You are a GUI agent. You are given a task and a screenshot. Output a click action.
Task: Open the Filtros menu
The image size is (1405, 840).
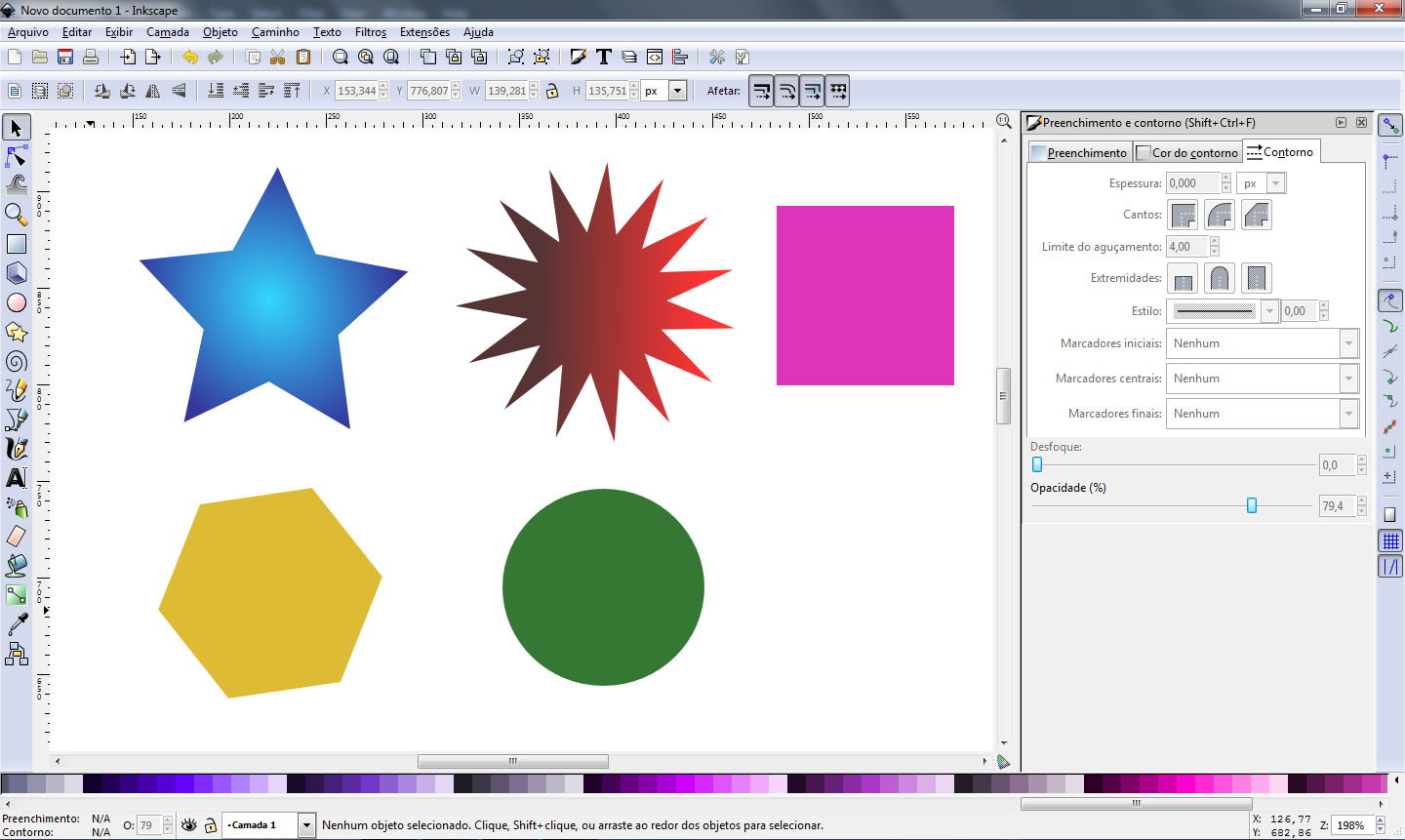tap(371, 32)
